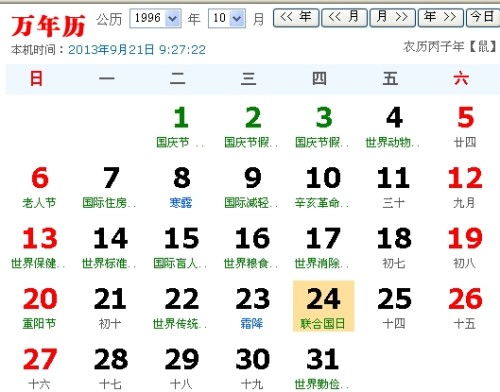
Task: Select October 11 三十
Action: 394,187
